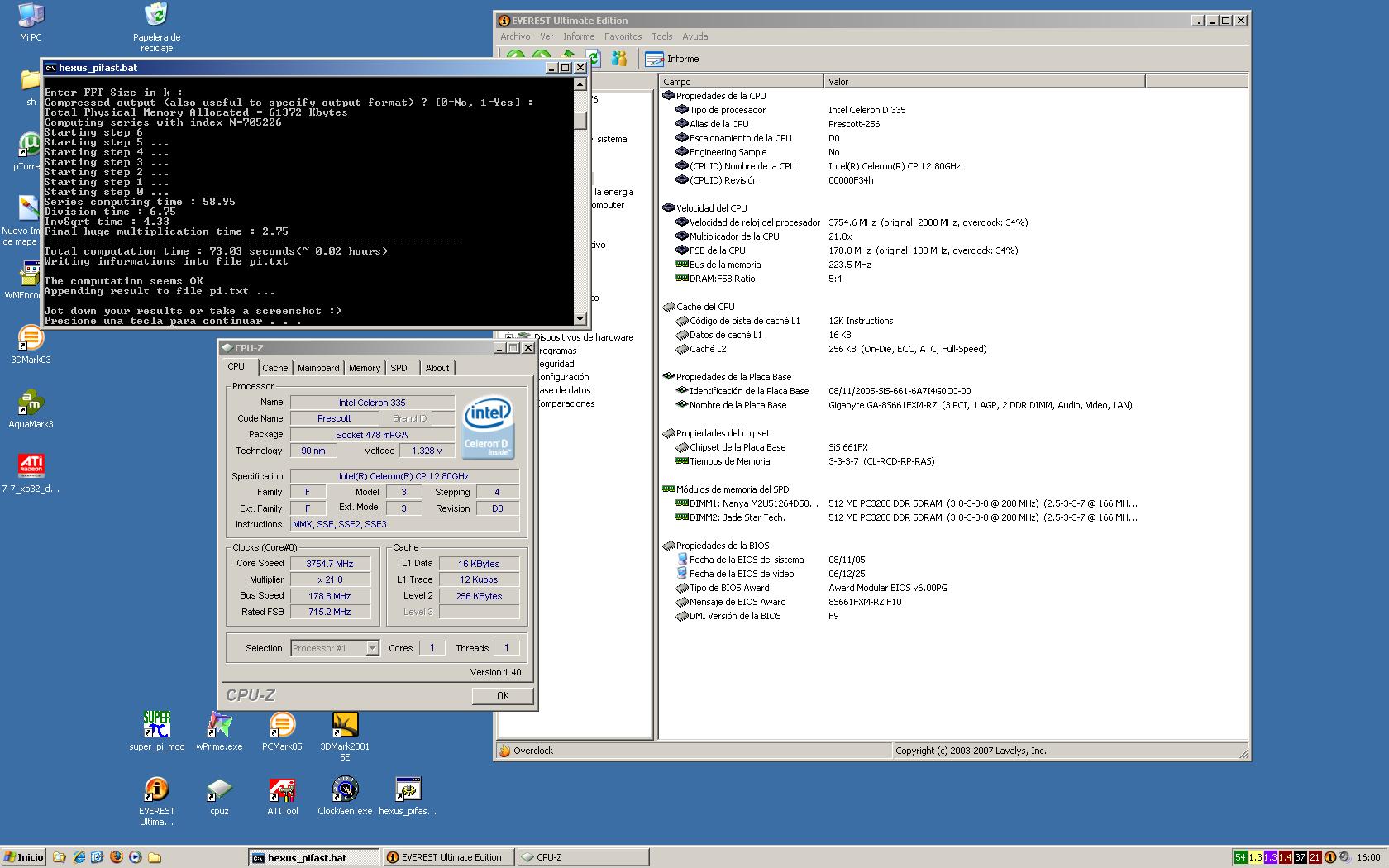Image resolution: width=1389 pixels, height=868 pixels.
Task: Open the Favoritos menu in EVEREST
Action: (x=623, y=36)
